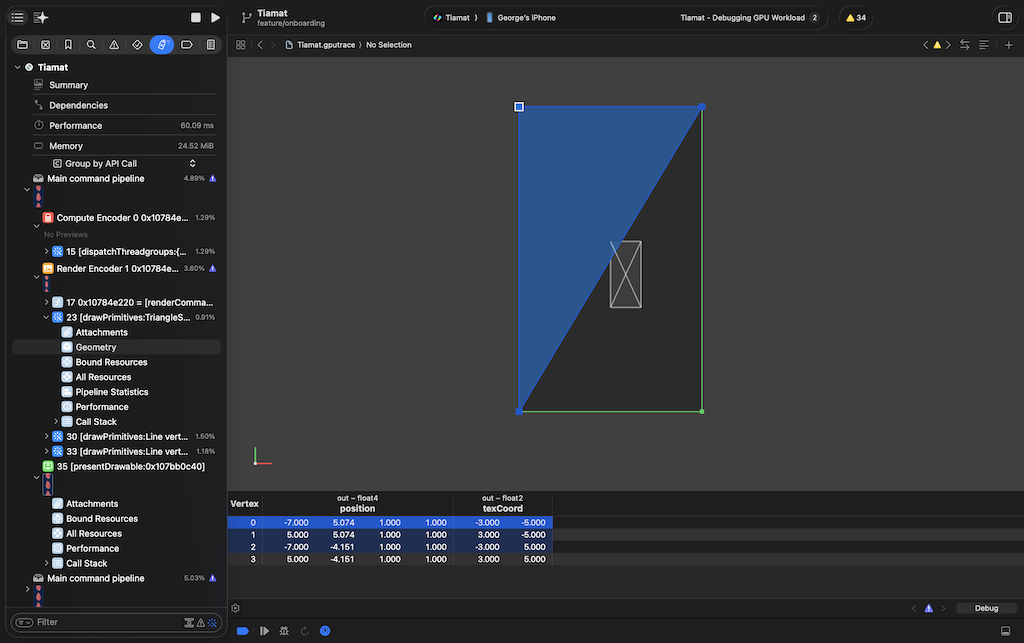
Task: Toggle the breakpoints activation button
Action: 243,631
